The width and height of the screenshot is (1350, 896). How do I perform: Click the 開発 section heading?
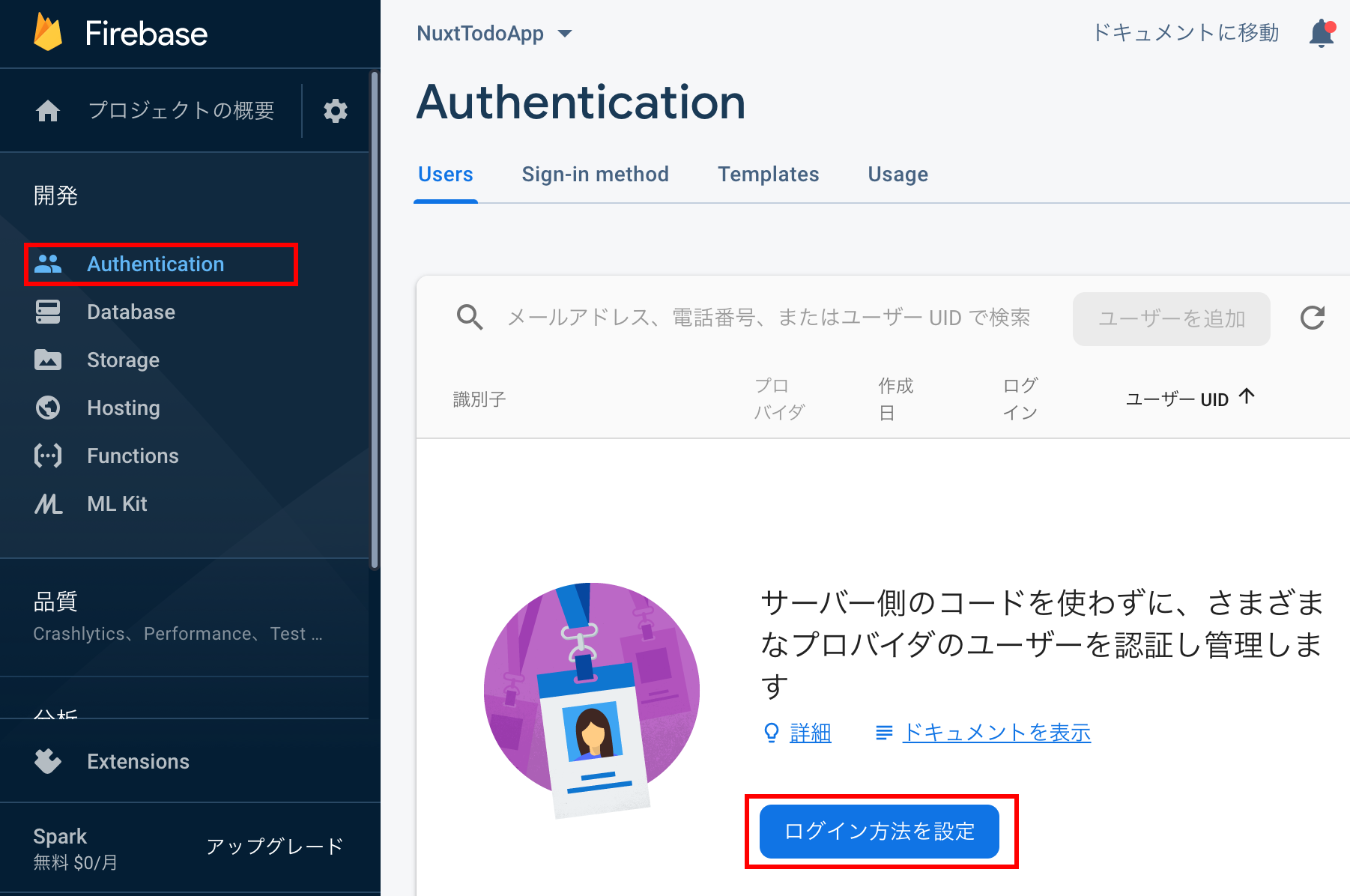55,196
